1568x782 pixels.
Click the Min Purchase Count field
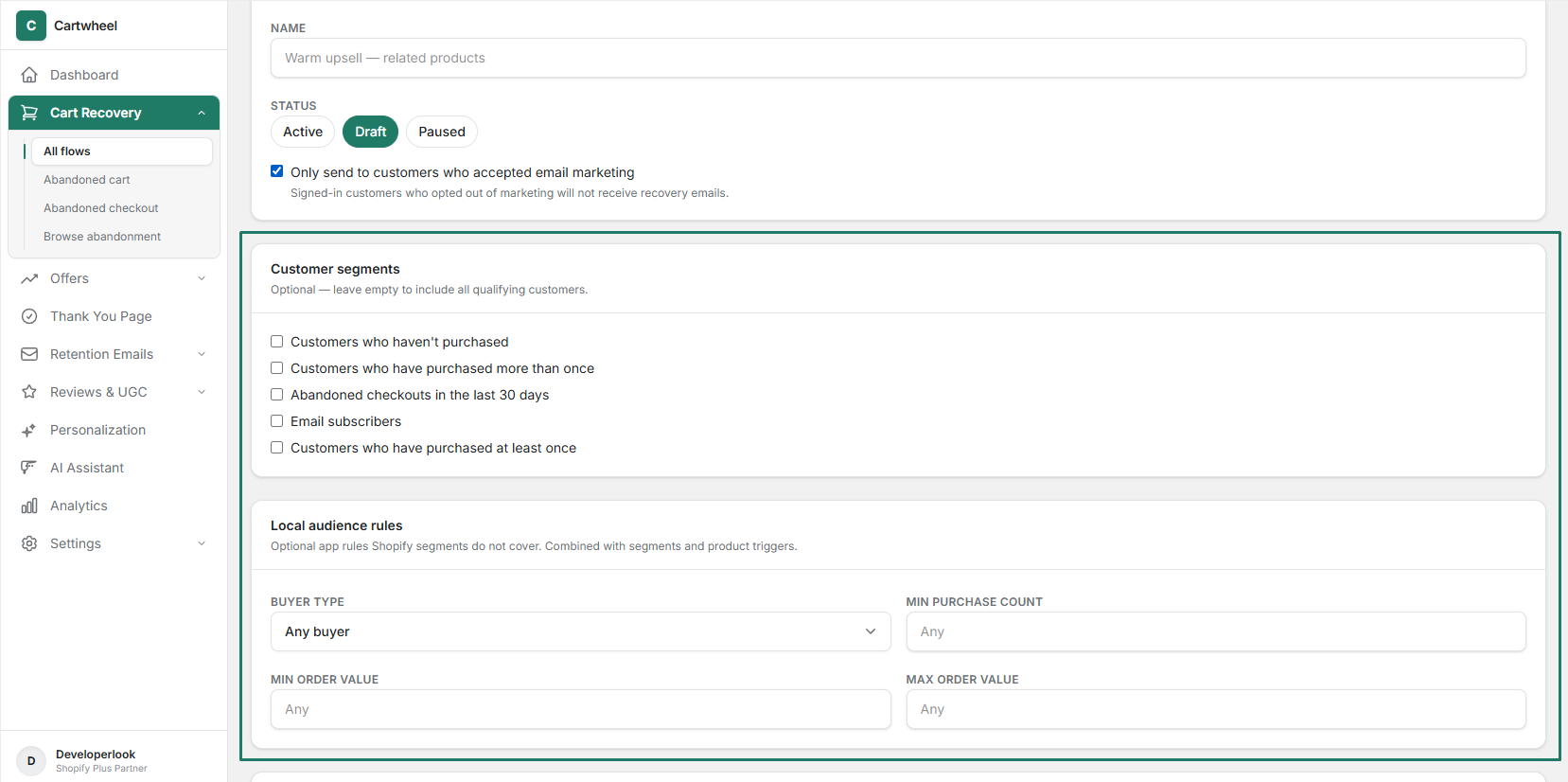click(x=1216, y=631)
